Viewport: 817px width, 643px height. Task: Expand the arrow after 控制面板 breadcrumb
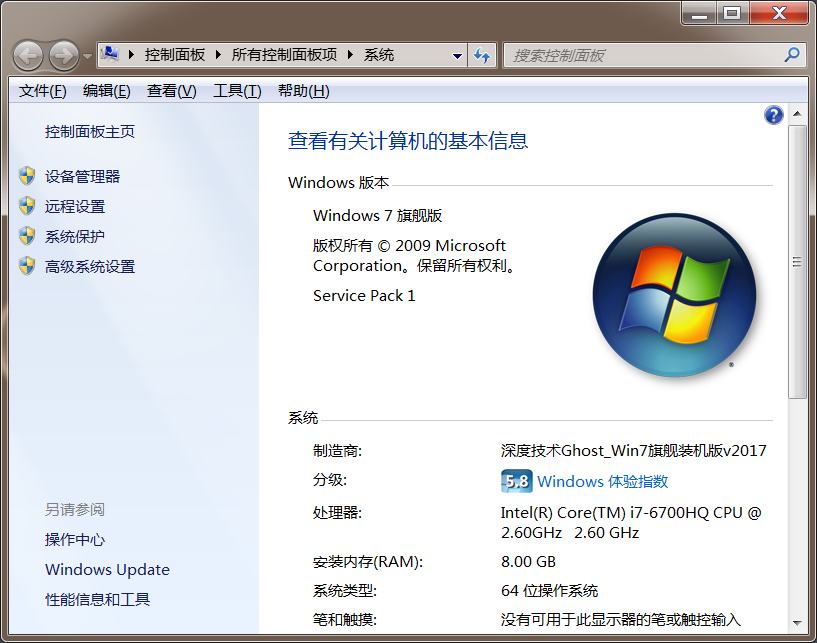pos(218,54)
